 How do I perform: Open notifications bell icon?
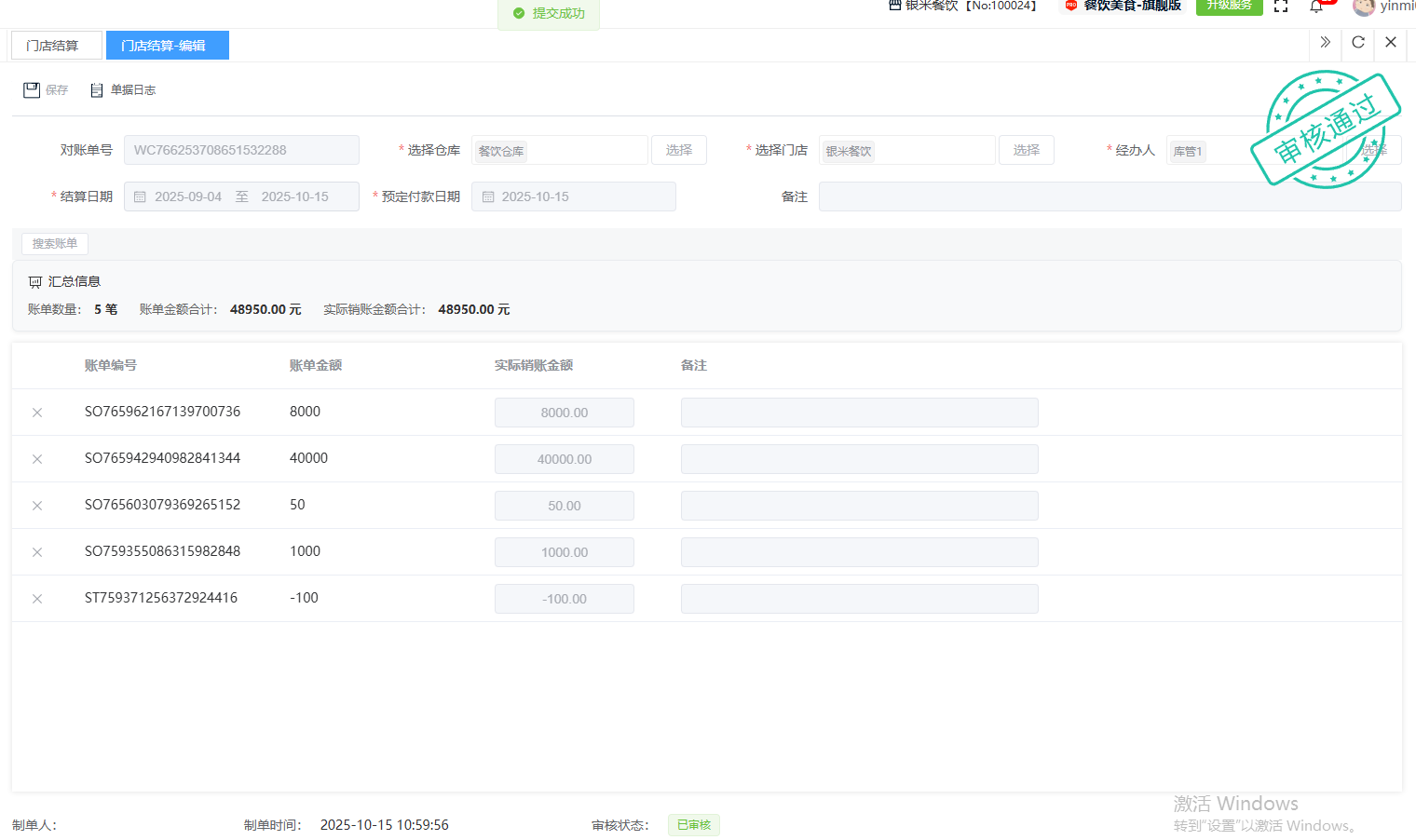(x=1316, y=7)
